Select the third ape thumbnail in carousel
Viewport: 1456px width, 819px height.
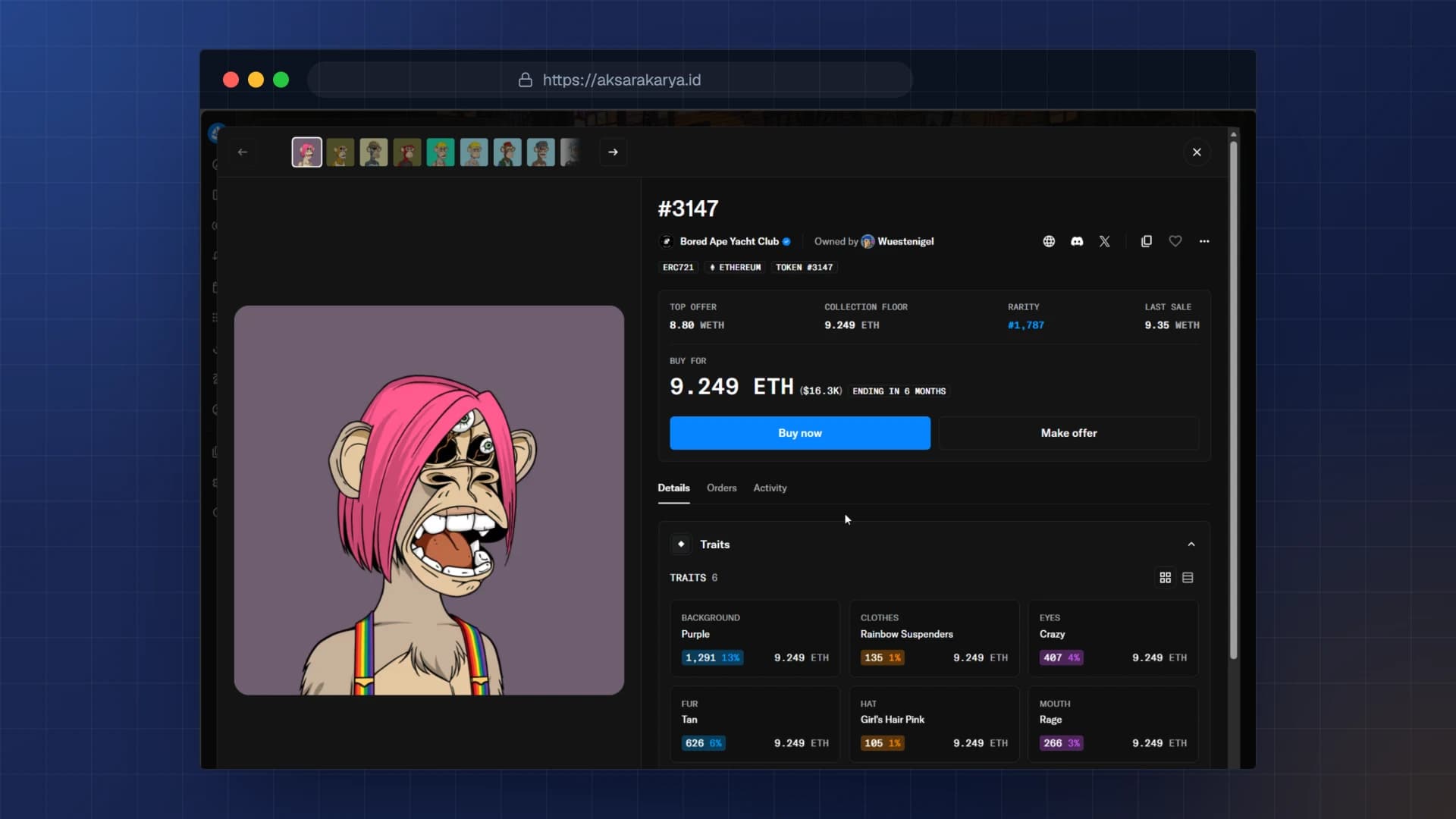(374, 152)
